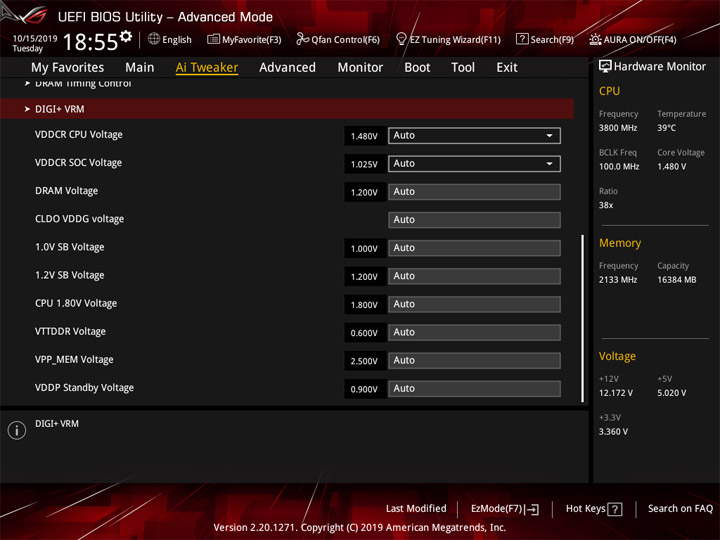Open the Monitor tab
Viewport: 720px width, 540px height.
360,68
